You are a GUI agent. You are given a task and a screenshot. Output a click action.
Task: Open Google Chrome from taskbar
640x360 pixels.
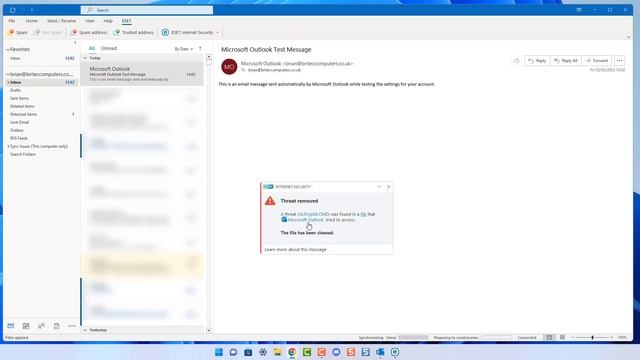click(292, 352)
